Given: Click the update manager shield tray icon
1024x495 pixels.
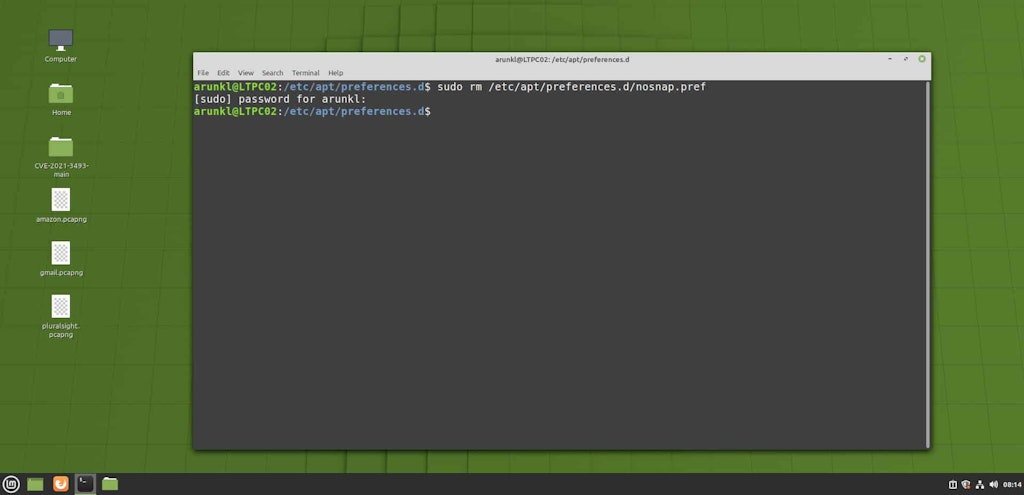Looking at the screenshot, I should 966,485.
